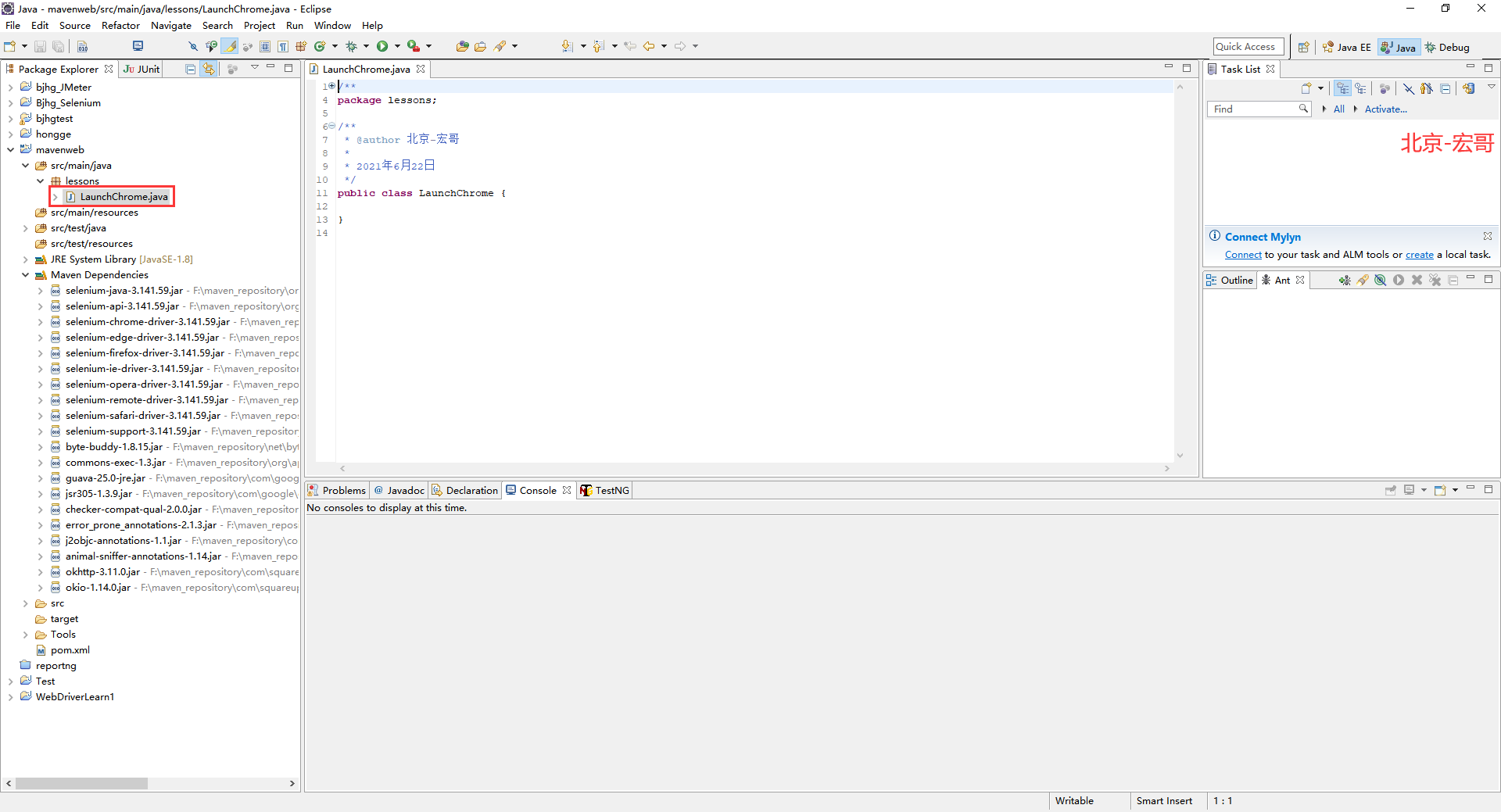Switch to the Java EE perspective
Viewport: 1501px width, 812px height.
click(x=1346, y=47)
